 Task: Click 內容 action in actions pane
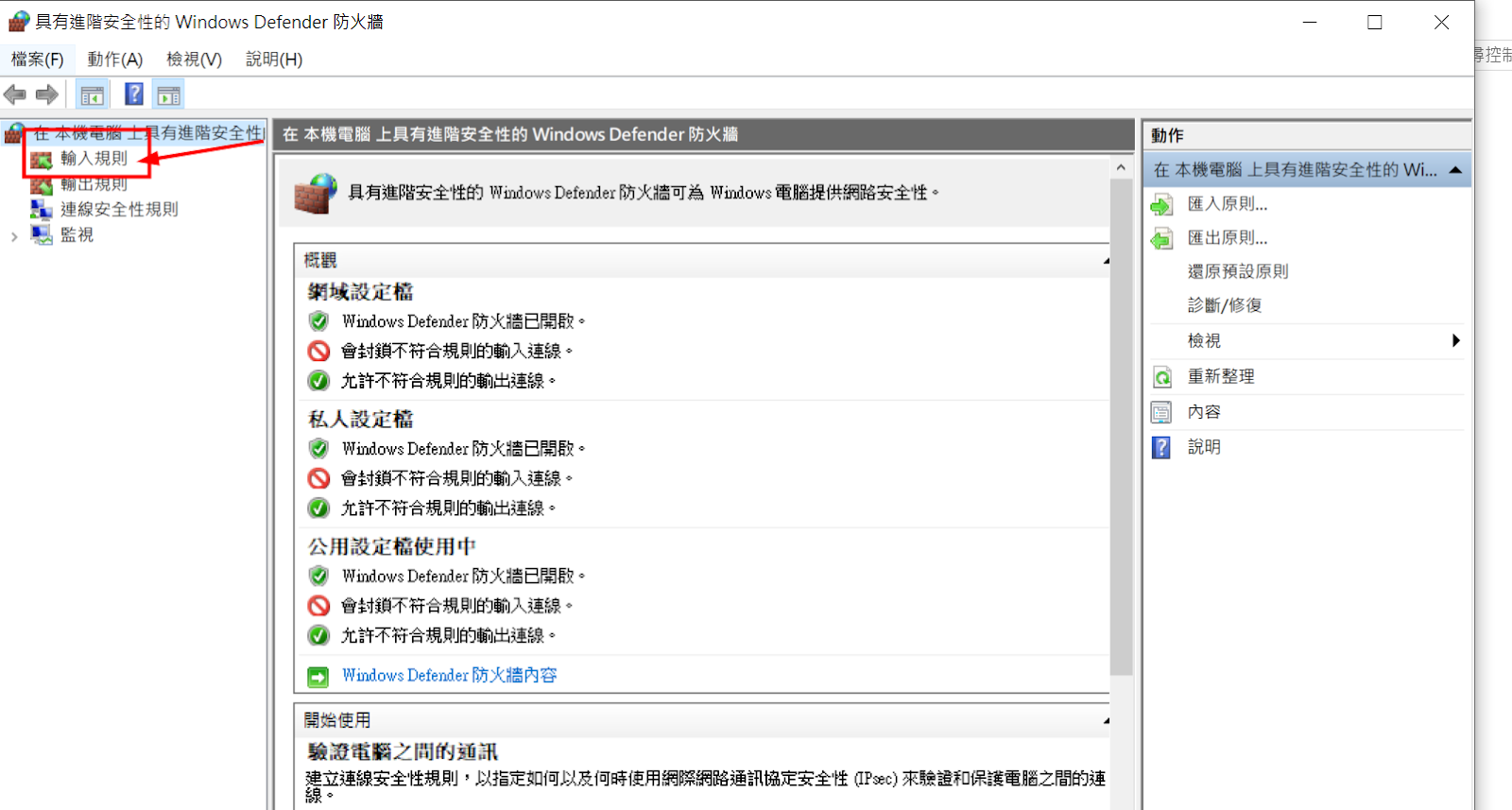[1204, 412]
